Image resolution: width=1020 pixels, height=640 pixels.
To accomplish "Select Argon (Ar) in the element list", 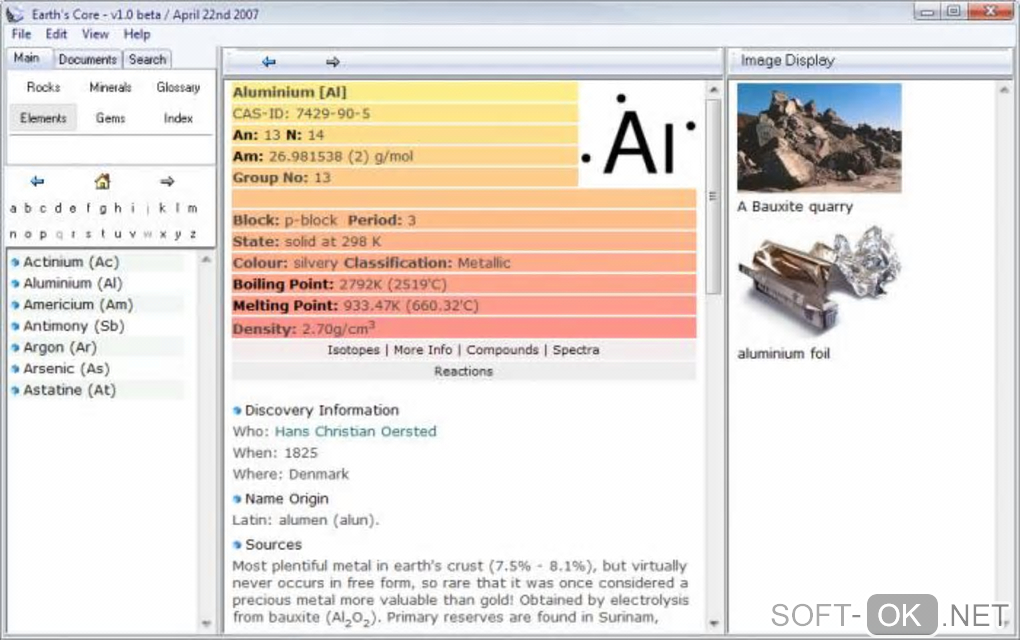I will [60, 348].
